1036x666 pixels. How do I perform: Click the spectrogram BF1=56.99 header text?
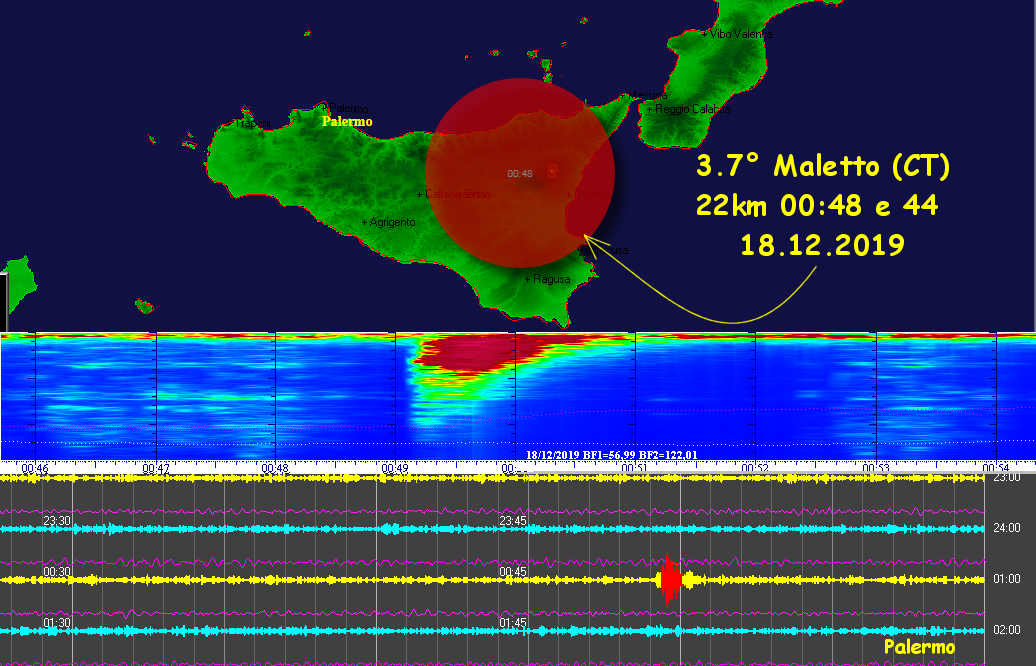[611, 455]
